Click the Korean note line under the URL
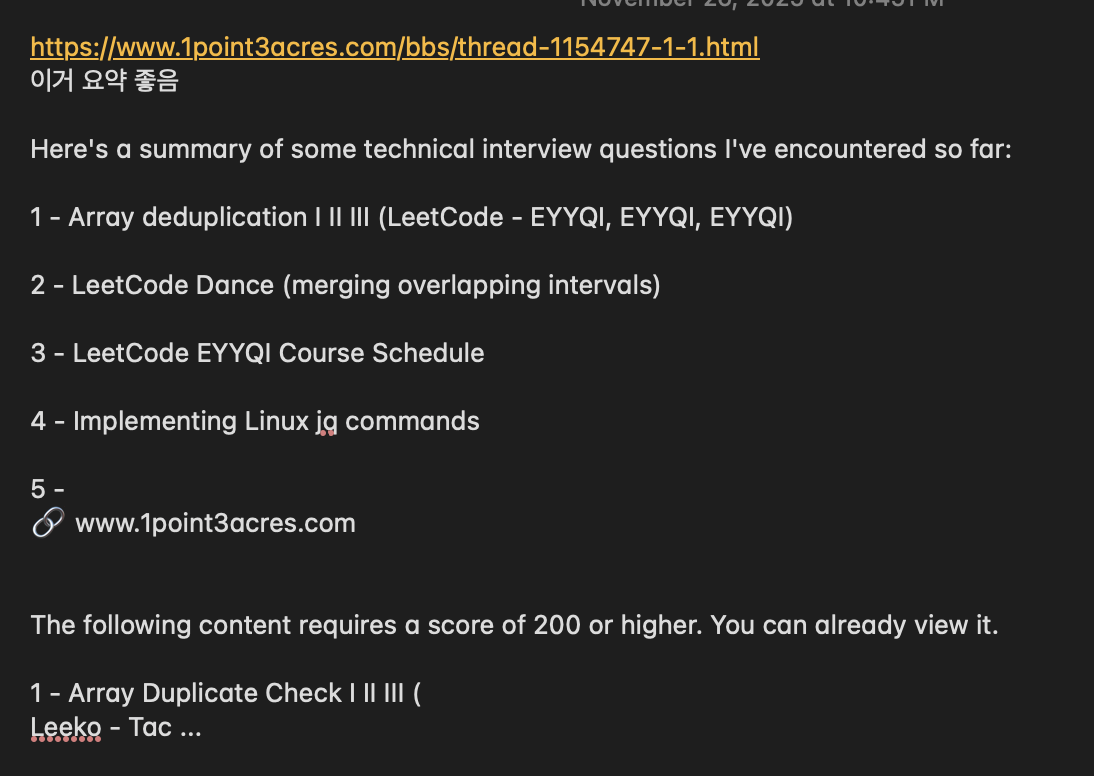Viewport: 1094px width, 776px height. (105, 80)
